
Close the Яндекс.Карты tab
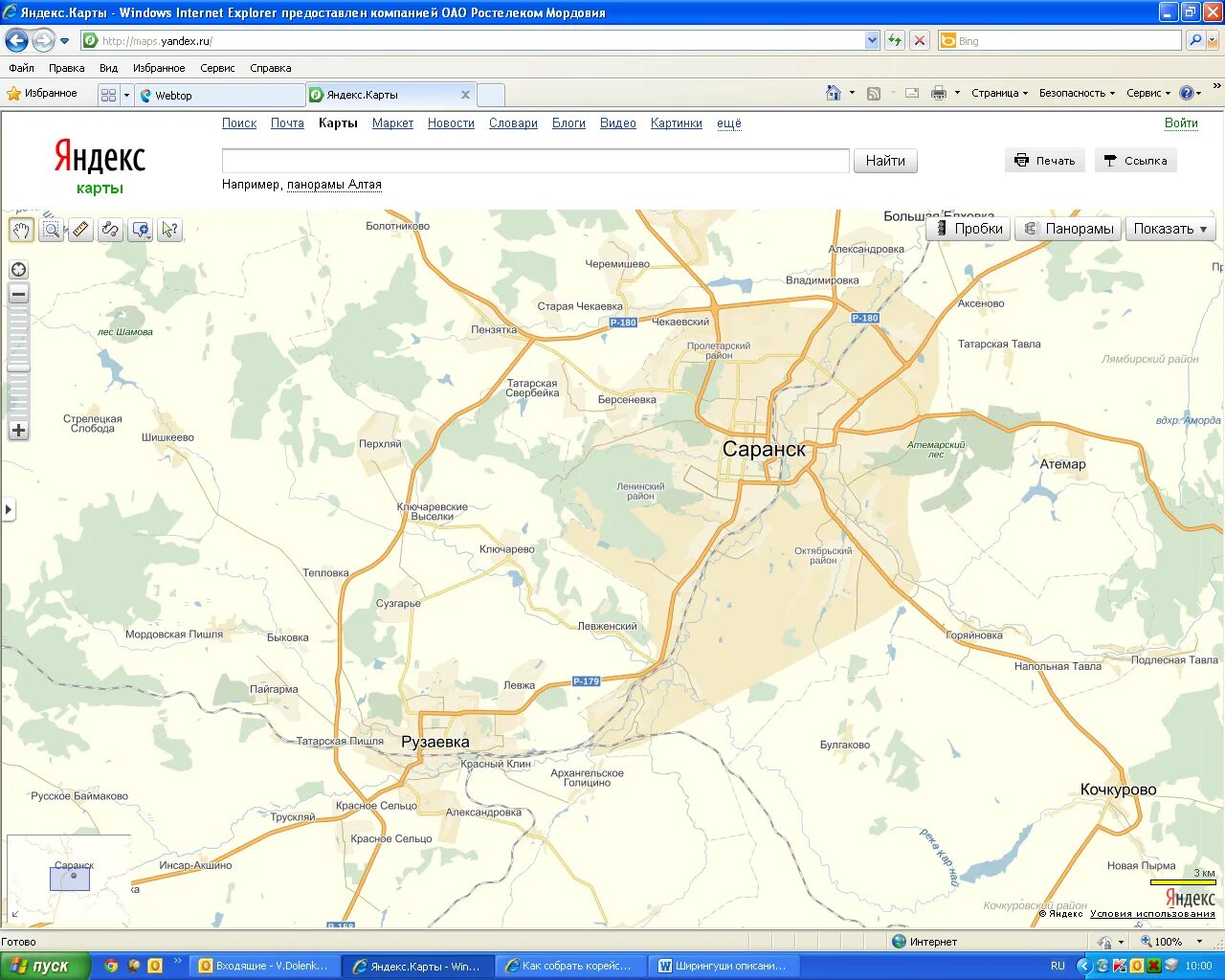click(x=465, y=95)
